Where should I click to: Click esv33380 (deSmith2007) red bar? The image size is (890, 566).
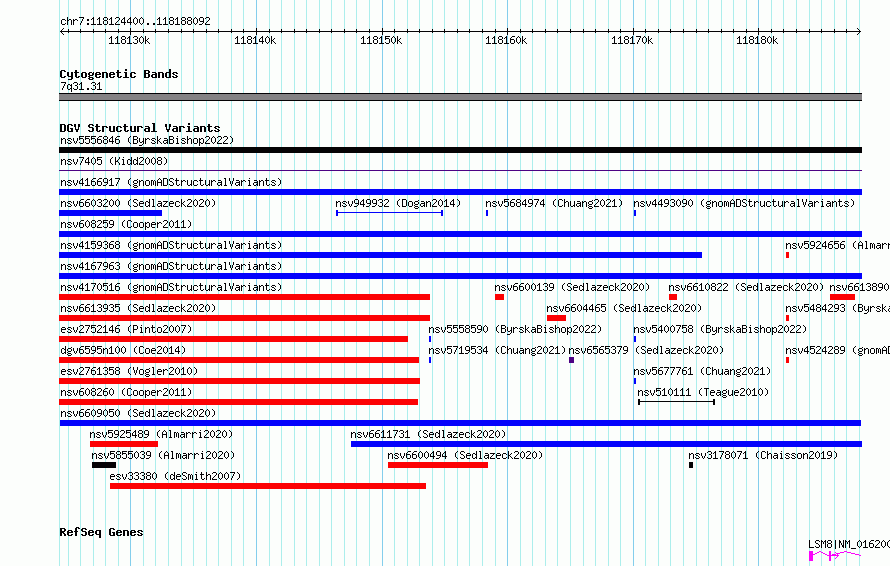(268, 486)
